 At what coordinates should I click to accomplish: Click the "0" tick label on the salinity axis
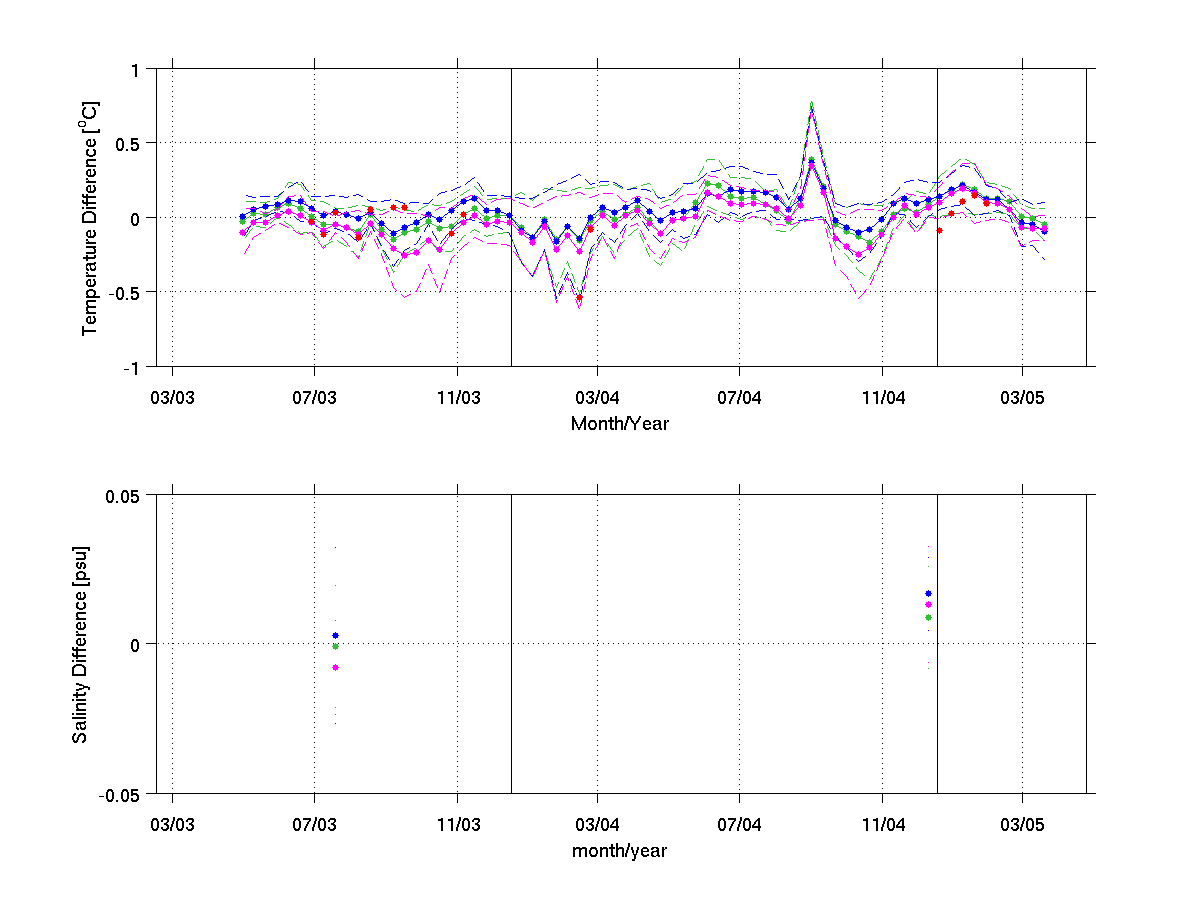tap(135, 645)
